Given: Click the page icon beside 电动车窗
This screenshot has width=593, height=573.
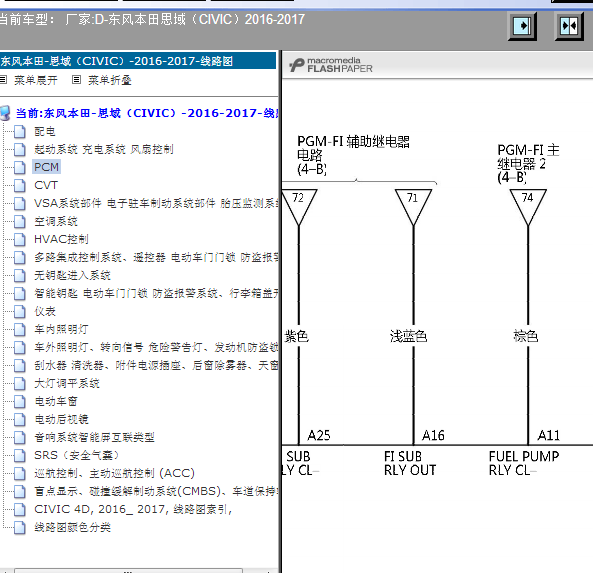Looking at the screenshot, I should point(20,402).
